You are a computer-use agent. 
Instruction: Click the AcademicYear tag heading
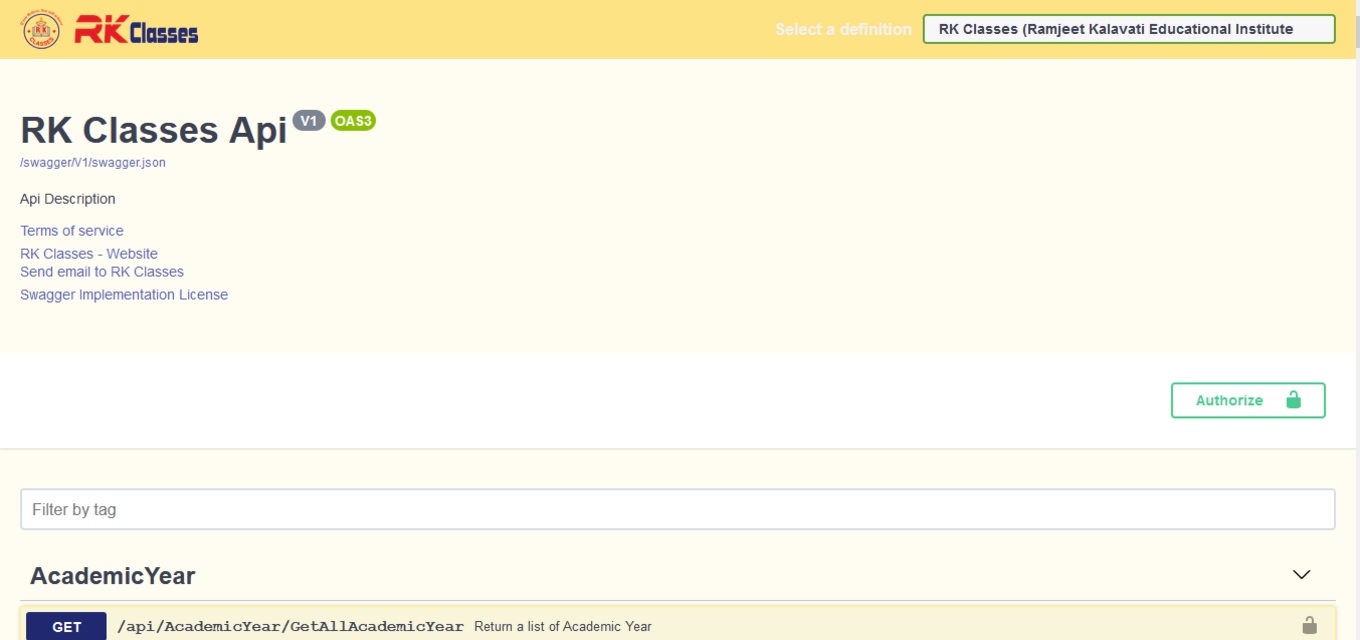pyautogui.click(x=113, y=576)
